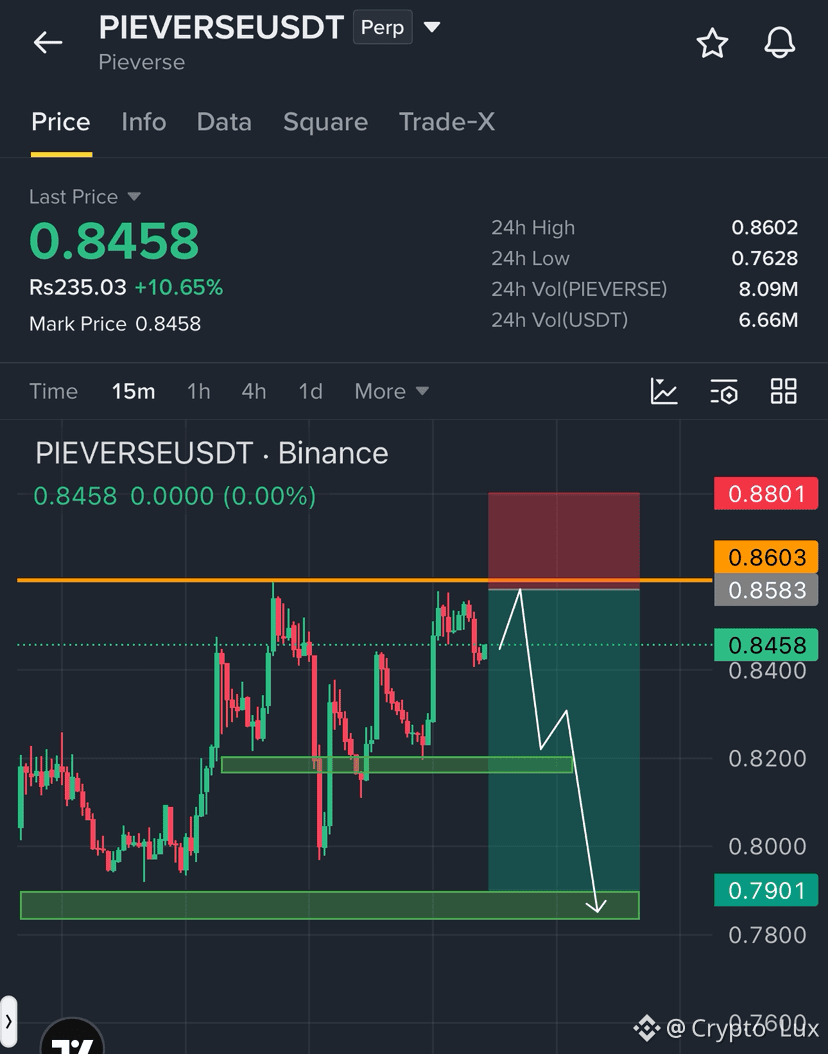Image resolution: width=828 pixels, height=1054 pixels.
Task: Open price alerts via bell icon
Action: [x=780, y=43]
